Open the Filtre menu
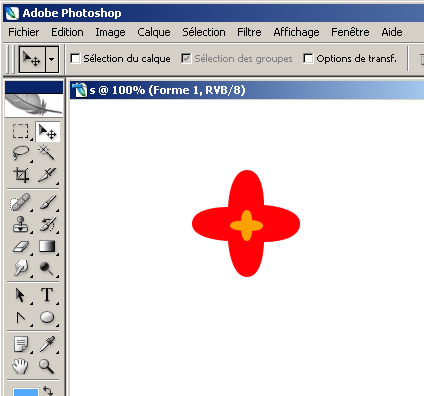Image resolution: width=424 pixels, height=396 pixels. click(249, 32)
